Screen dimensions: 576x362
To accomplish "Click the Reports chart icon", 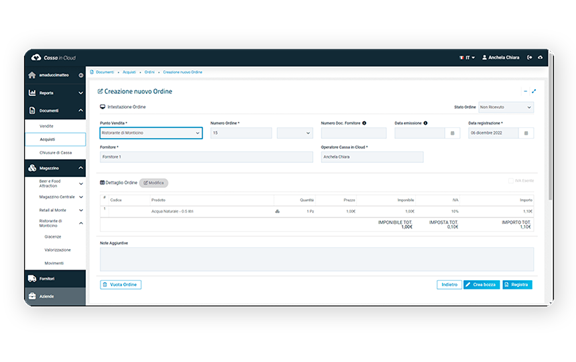I will pos(32,93).
